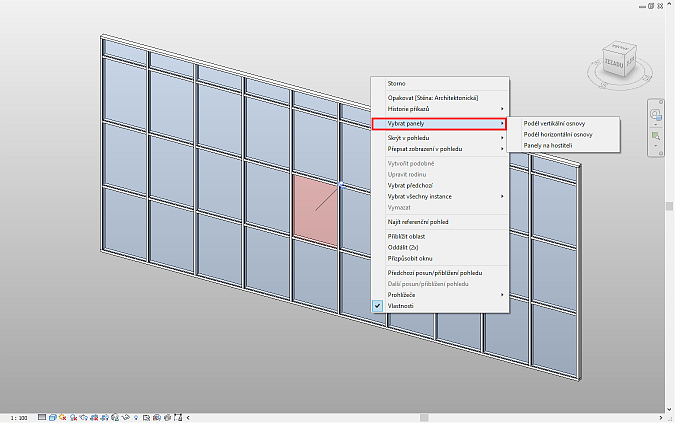The image size is (675, 423).
Task: Click the Zoom Region icon in navigation bar
Action: pyautogui.click(x=656, y=135)
